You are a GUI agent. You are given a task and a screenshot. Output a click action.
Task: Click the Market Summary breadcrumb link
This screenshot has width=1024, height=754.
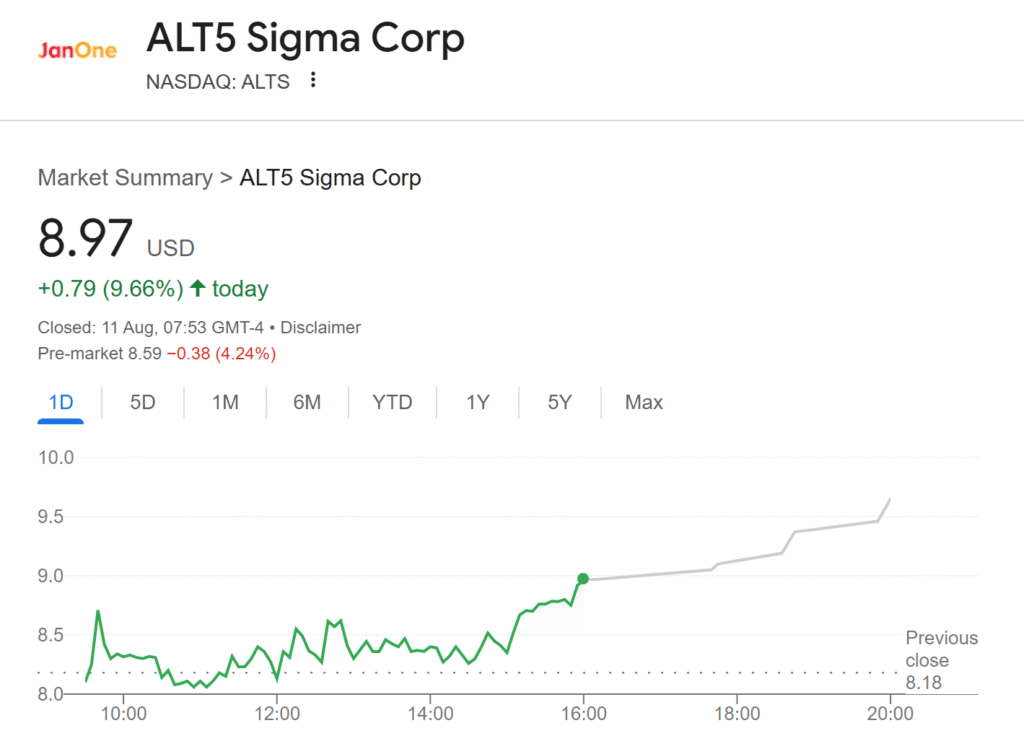(x=125, y=178)
